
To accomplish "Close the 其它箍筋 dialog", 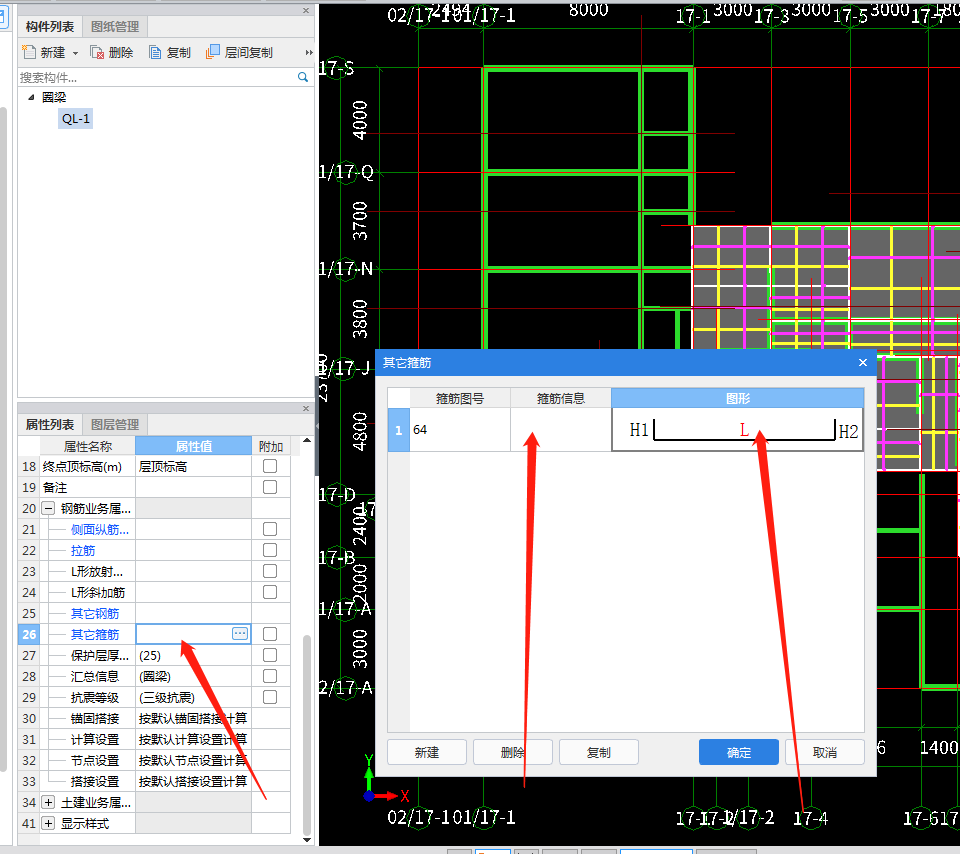I will [863, 362].
